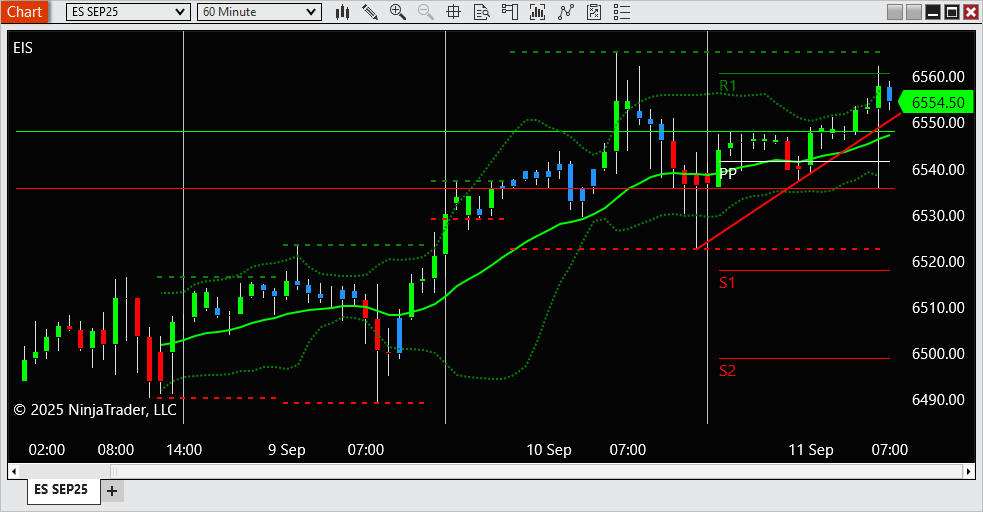Click the current price marker 6554.50
Viewport: 983px width, 512px height.
click(x=937, y=102)
